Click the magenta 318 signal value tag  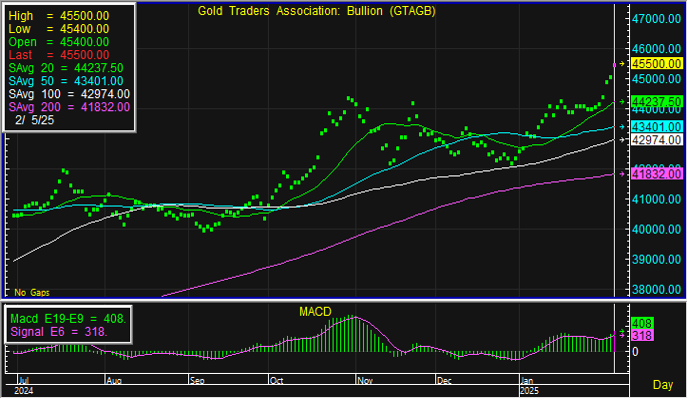click(x=642, y=336)
